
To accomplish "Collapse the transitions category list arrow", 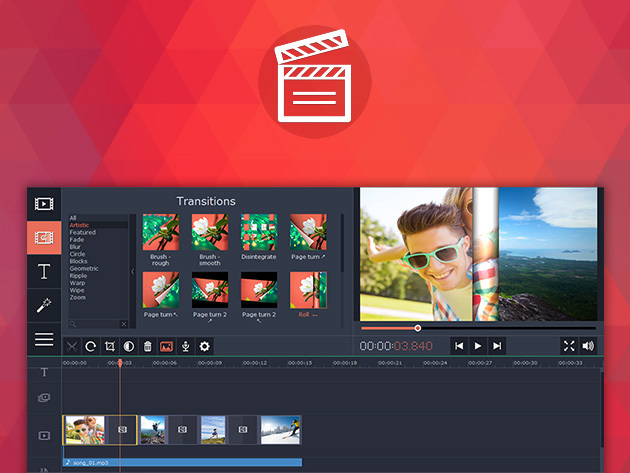I will (x=133, y=271).
